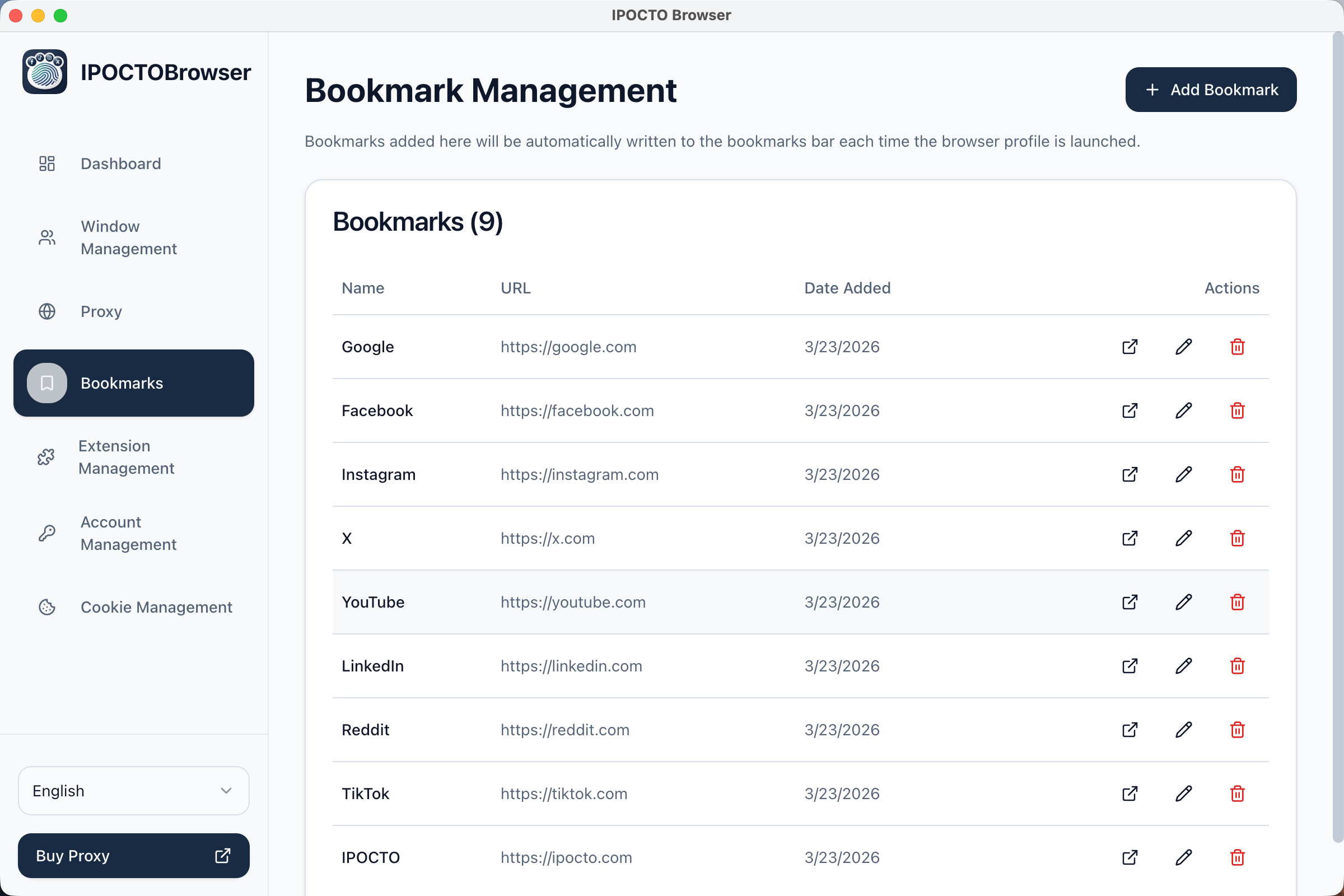Screen dimensions: 1344x896
Task: Click the https://linkedin.com URL text
Action: click(571, 666)
